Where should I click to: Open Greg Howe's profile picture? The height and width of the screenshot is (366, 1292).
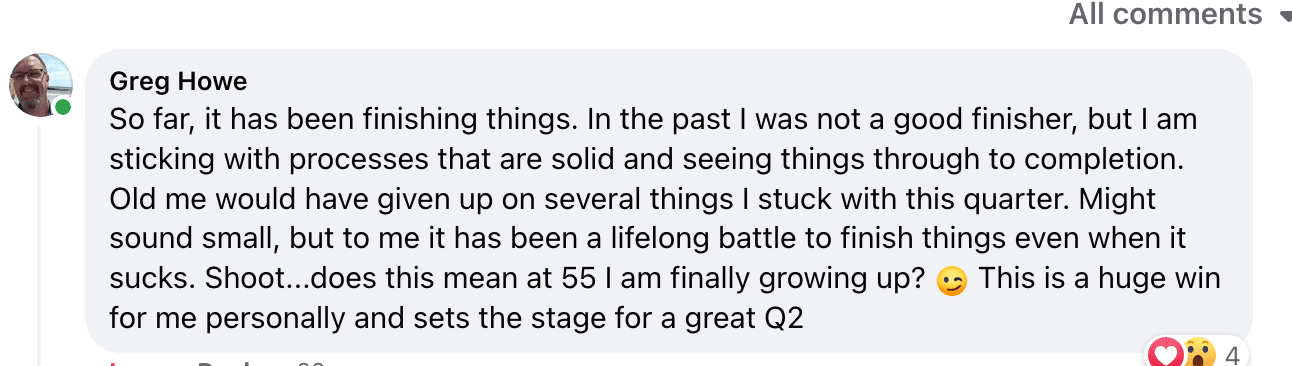(x=41, y=85)
